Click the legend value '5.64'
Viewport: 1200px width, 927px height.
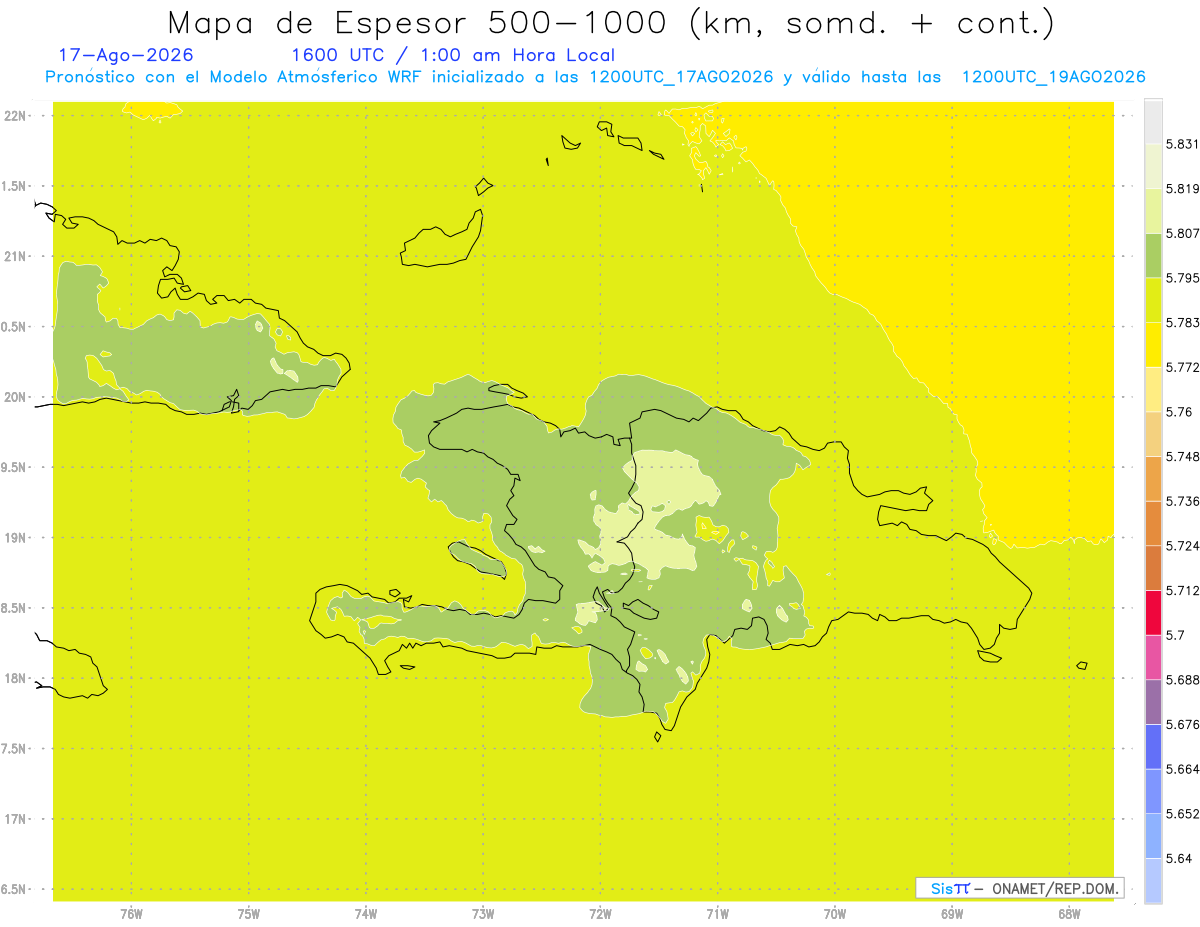1179,858
